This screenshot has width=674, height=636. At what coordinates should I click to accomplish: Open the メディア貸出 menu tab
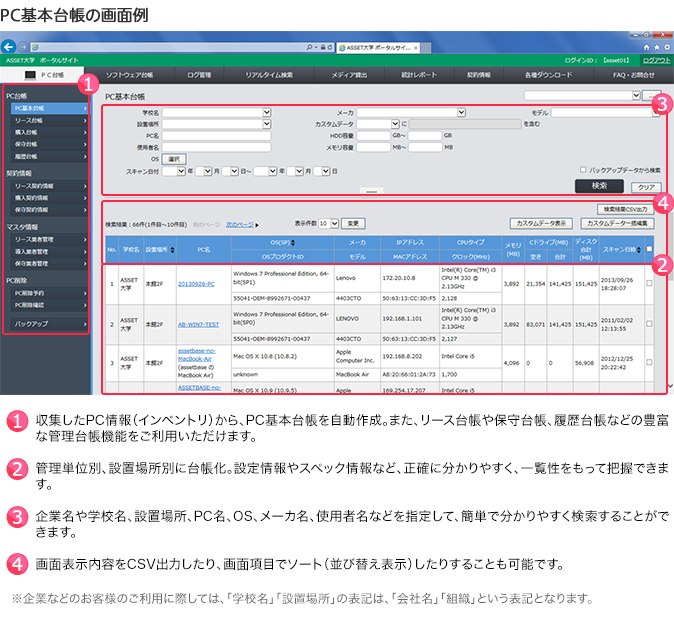[349, 75]
